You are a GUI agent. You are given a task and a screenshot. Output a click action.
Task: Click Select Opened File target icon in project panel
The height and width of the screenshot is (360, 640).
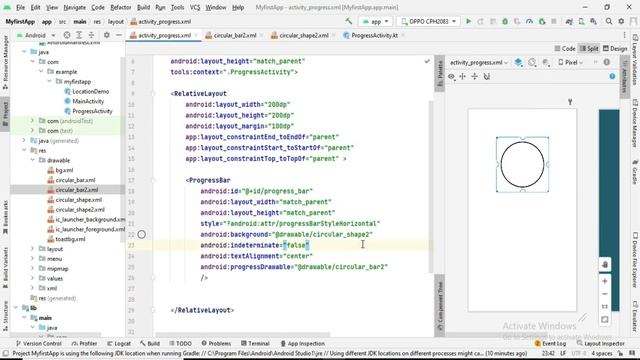[67, 35]
